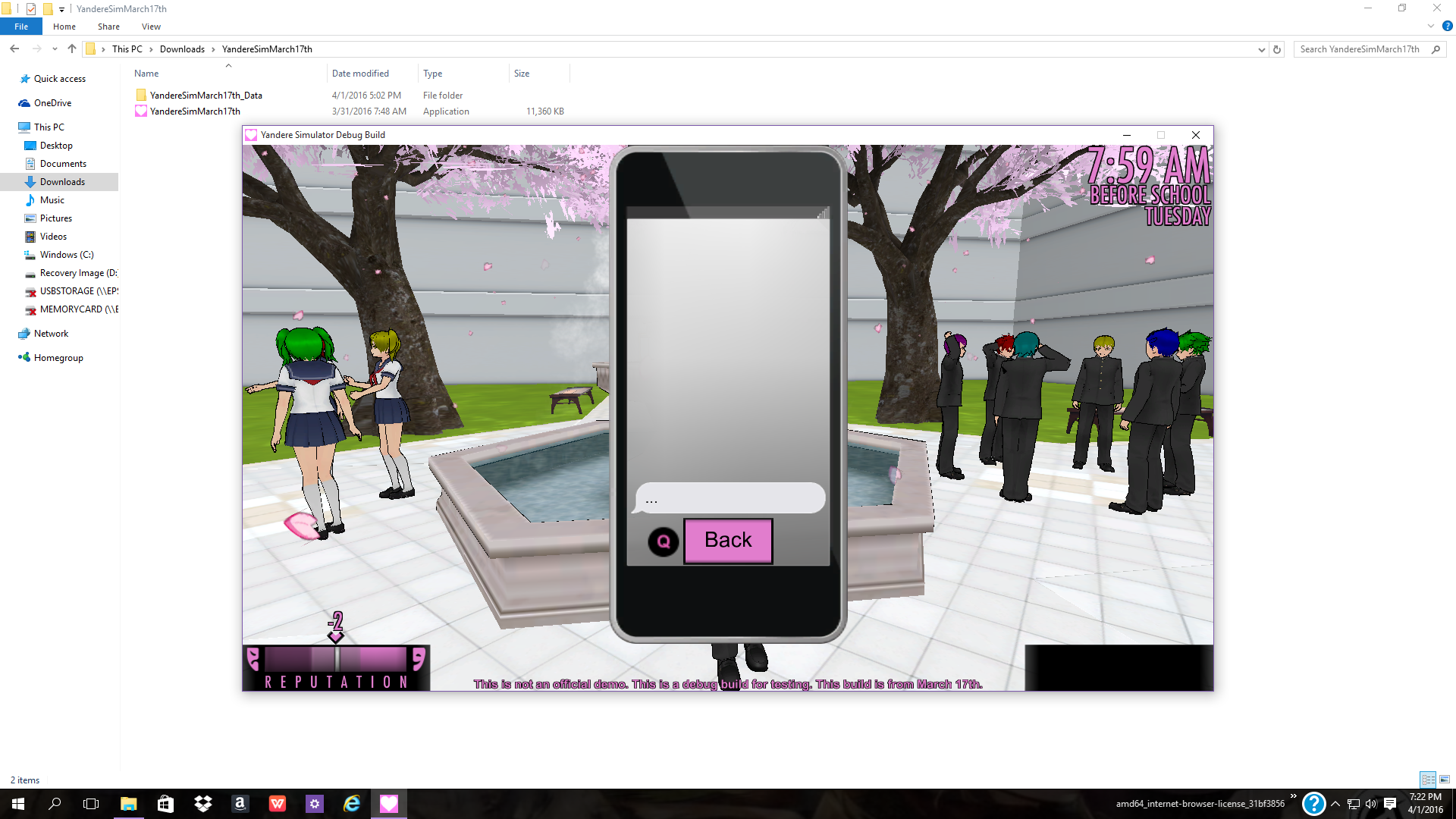Refresh the current folder
Viewport: 1456px width, 819px height.
(1277, 49)
